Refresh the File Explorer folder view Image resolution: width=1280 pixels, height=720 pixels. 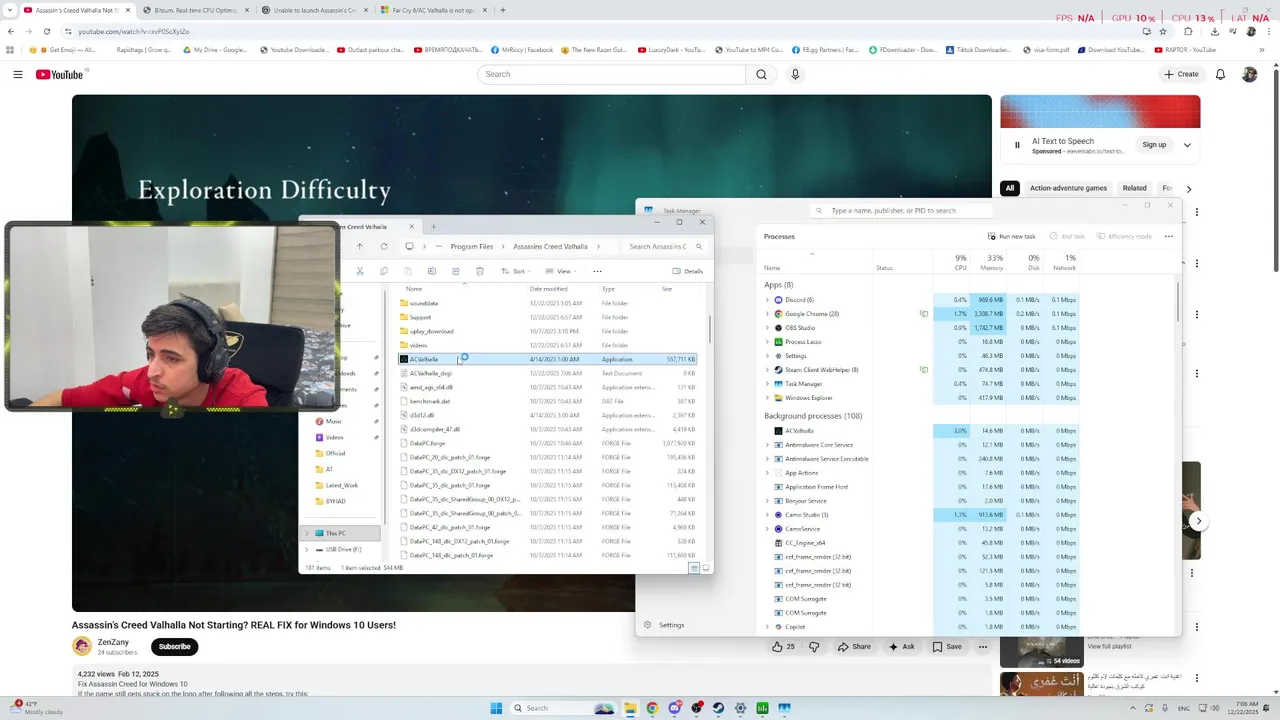pyautogui.click(x=384, y=246)
